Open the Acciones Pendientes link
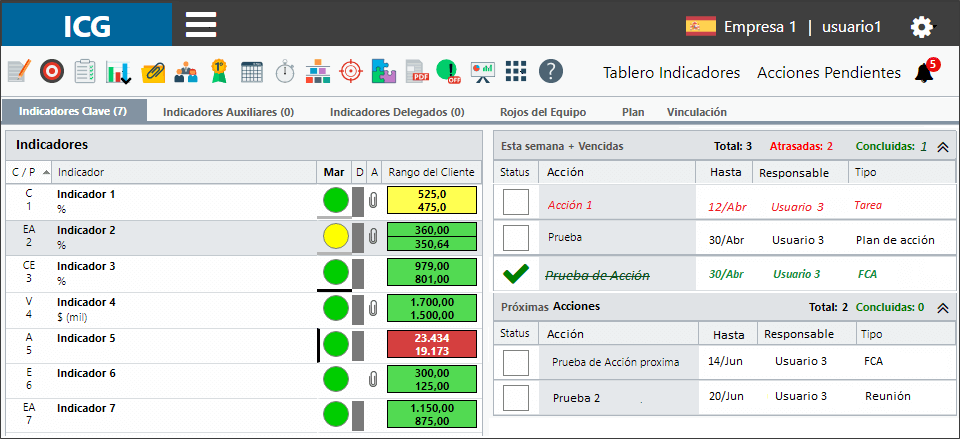Image resolution: width=960 pixels, height=439 pixels. coord(829,73)
